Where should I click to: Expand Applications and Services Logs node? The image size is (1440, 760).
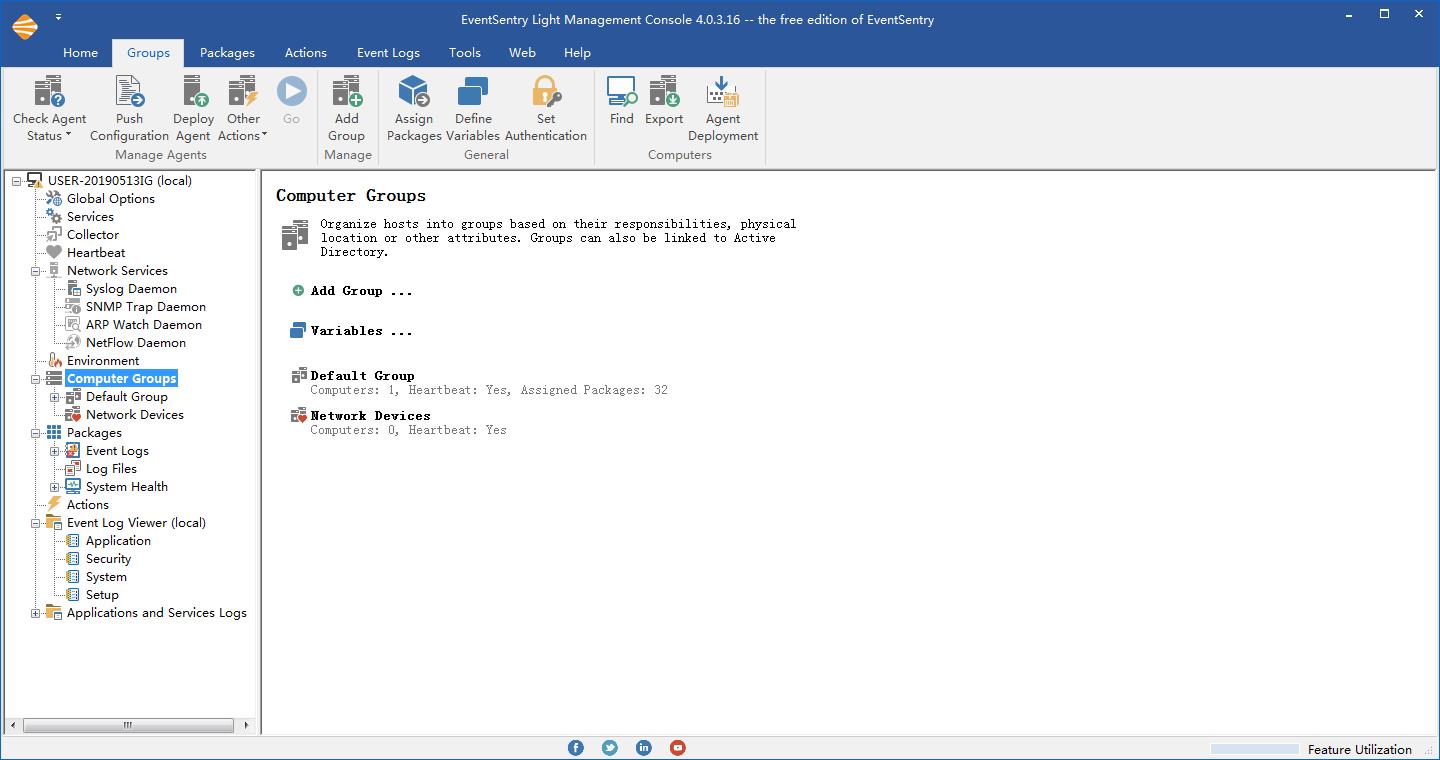pyautogui.click(x=36, y=613)
